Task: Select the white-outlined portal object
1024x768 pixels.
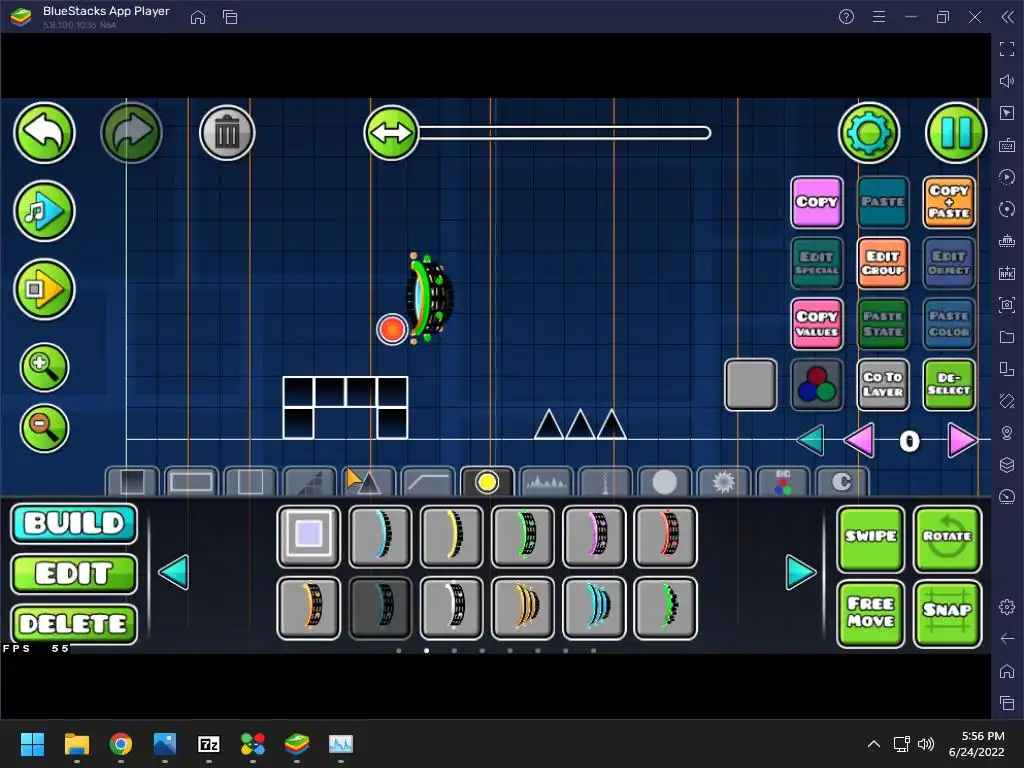Action: pyautogui.click(x=451, y=608)
